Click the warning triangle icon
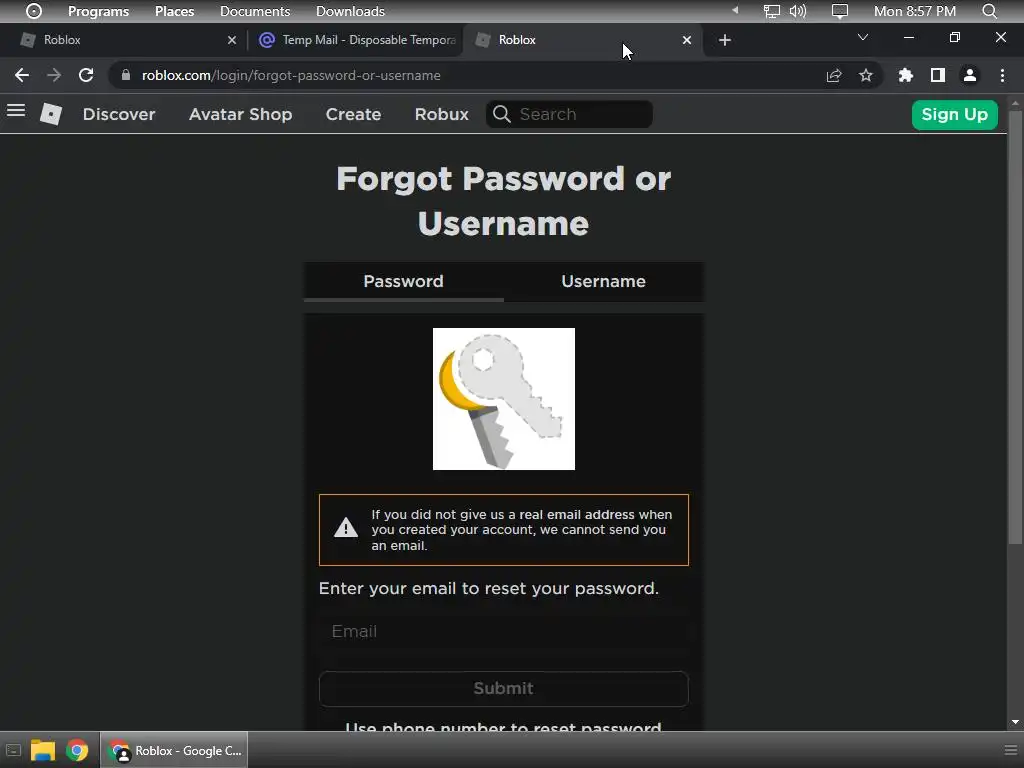 (345, 528)
